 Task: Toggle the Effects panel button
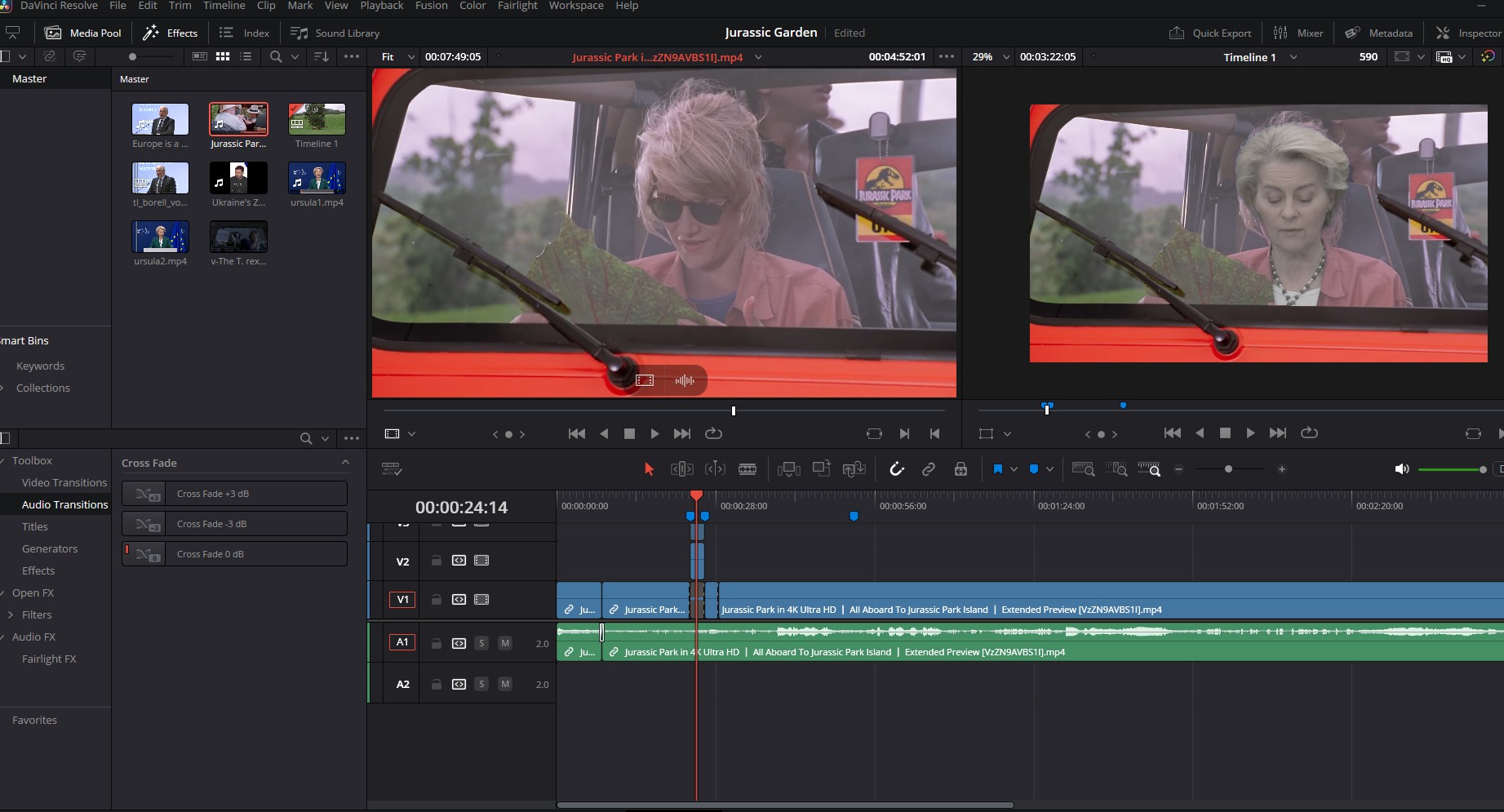coord(171,33)
